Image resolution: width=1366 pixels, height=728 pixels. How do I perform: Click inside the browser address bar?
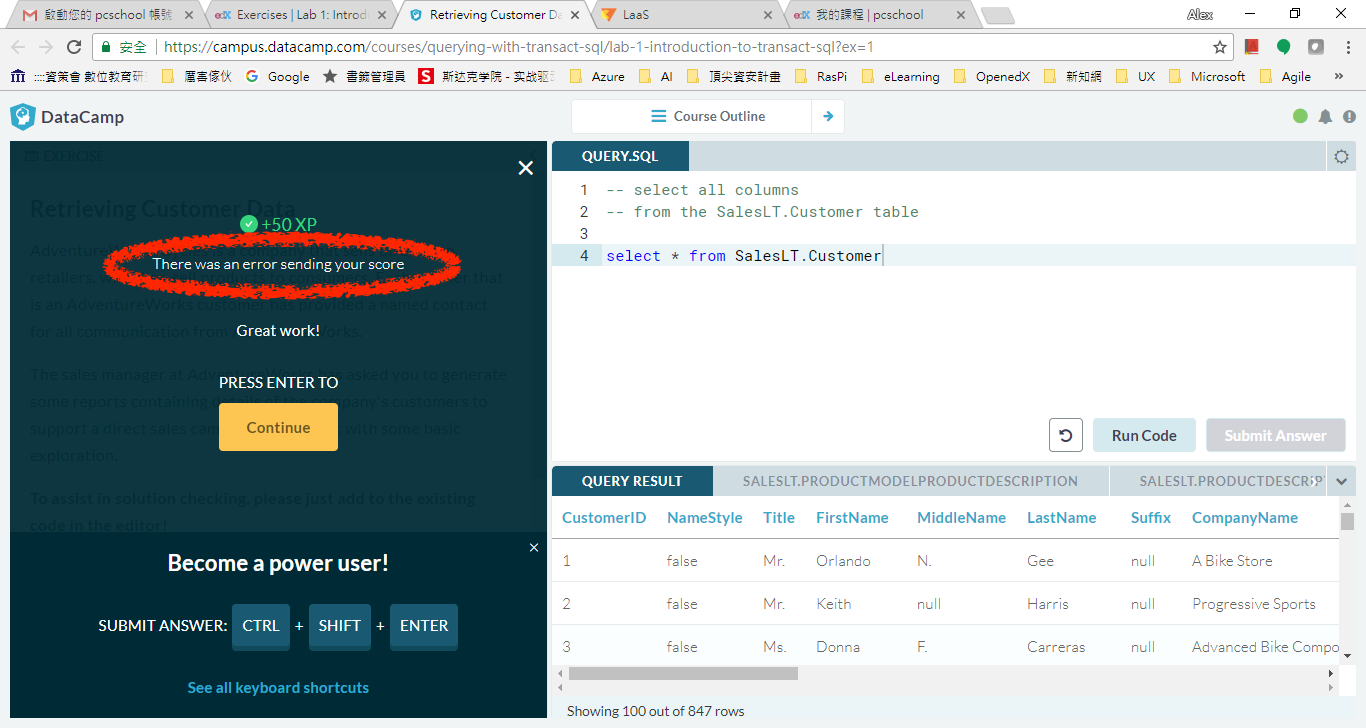[600, 46]
